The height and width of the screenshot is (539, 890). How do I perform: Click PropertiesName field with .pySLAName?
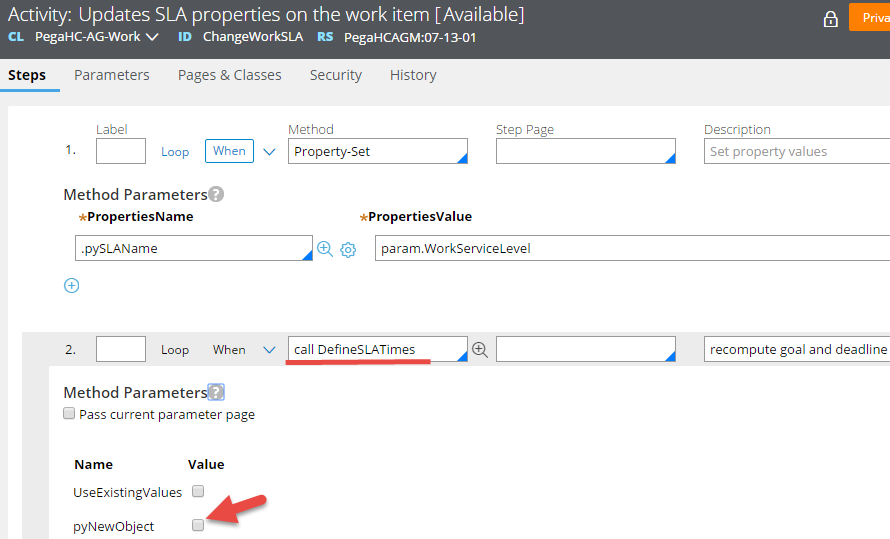pos(194,248)
